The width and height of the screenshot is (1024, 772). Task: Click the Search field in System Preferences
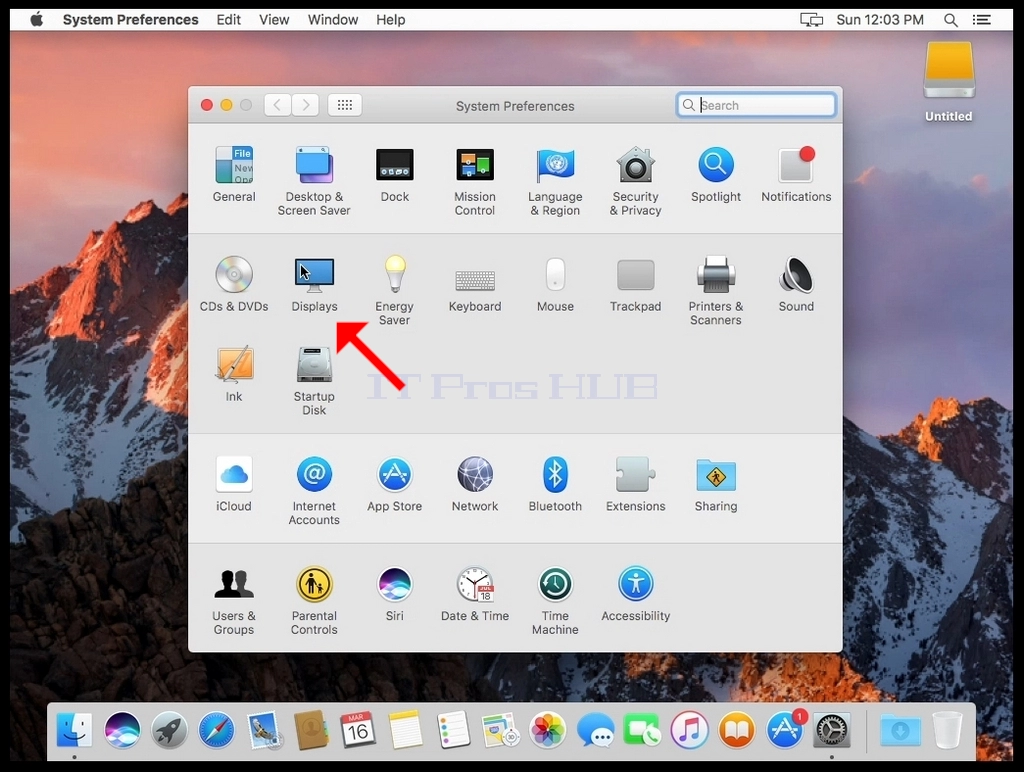(x=756, y=105)
